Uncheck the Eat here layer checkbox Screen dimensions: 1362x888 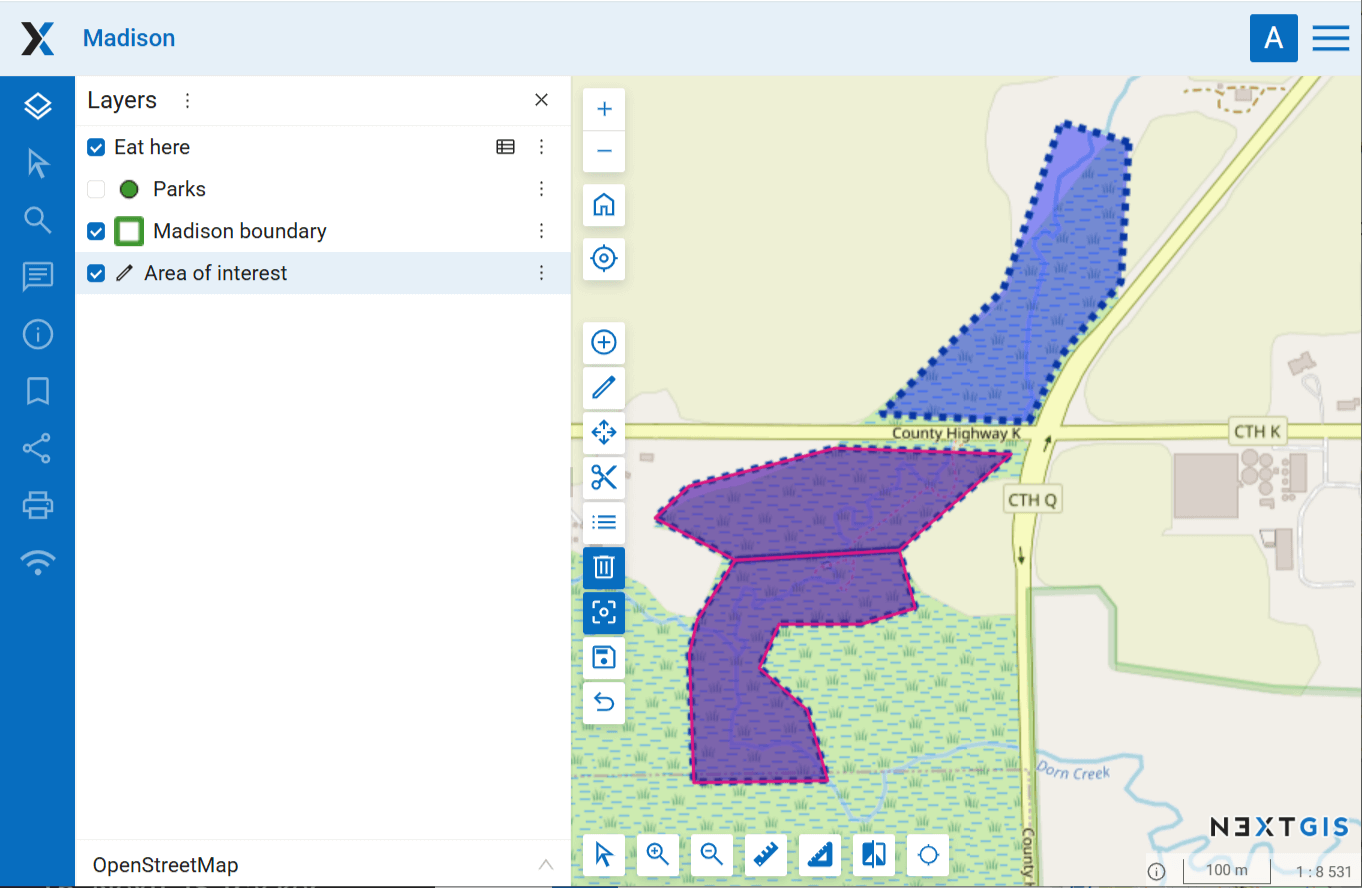click(96, 147)
